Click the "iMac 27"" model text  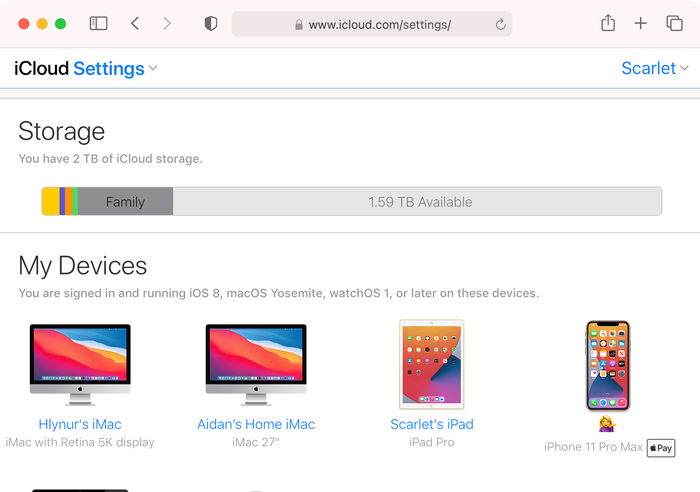tap(256, 442)
